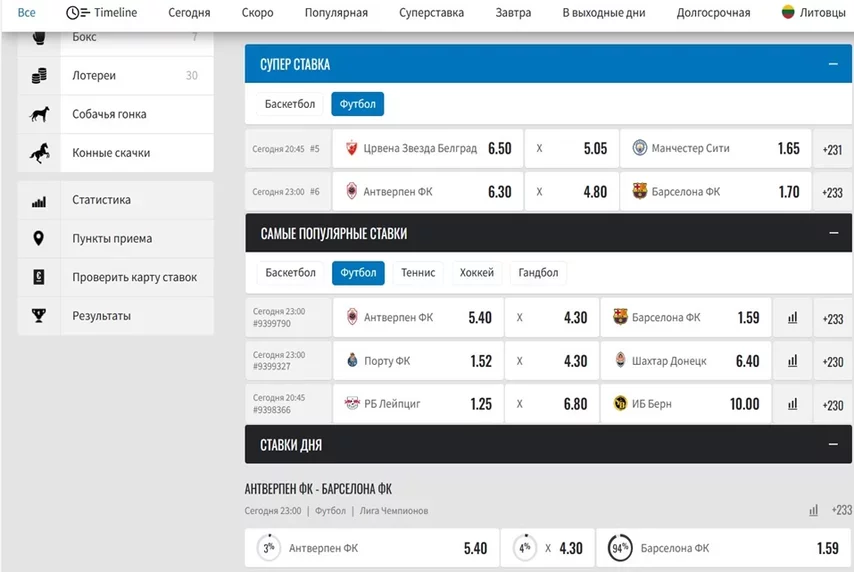Bet on ИБ Берн at 10.00

pos(686,404)
